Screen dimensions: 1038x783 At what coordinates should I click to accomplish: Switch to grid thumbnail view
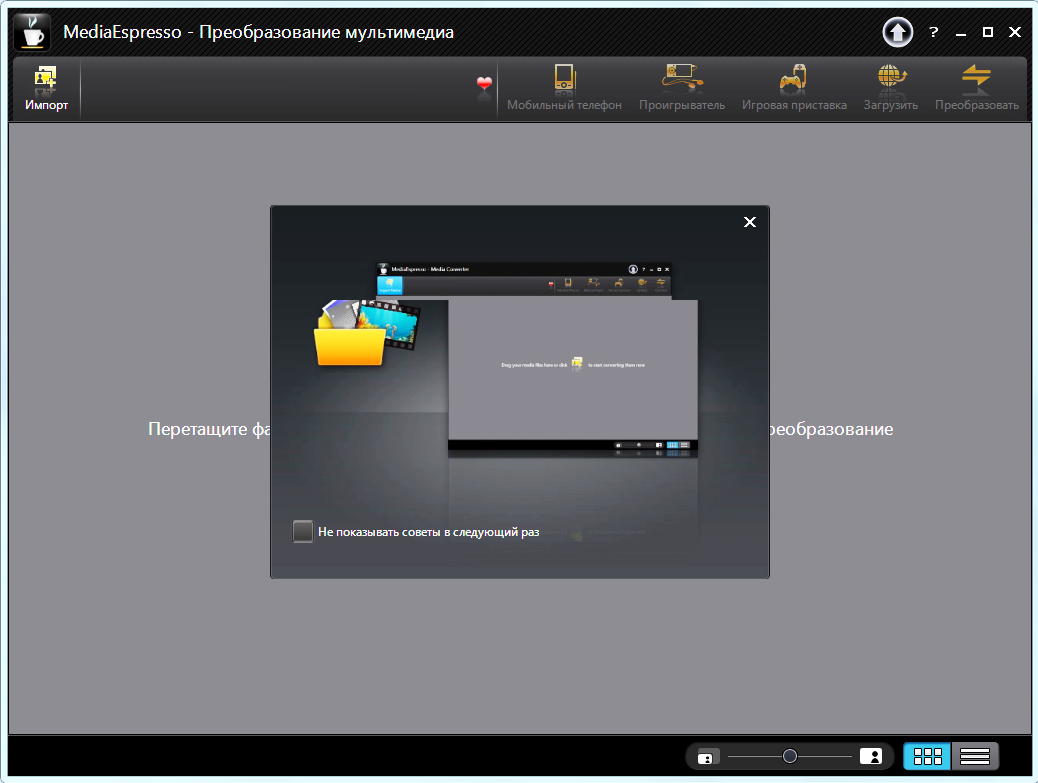[x=927, y=756]
